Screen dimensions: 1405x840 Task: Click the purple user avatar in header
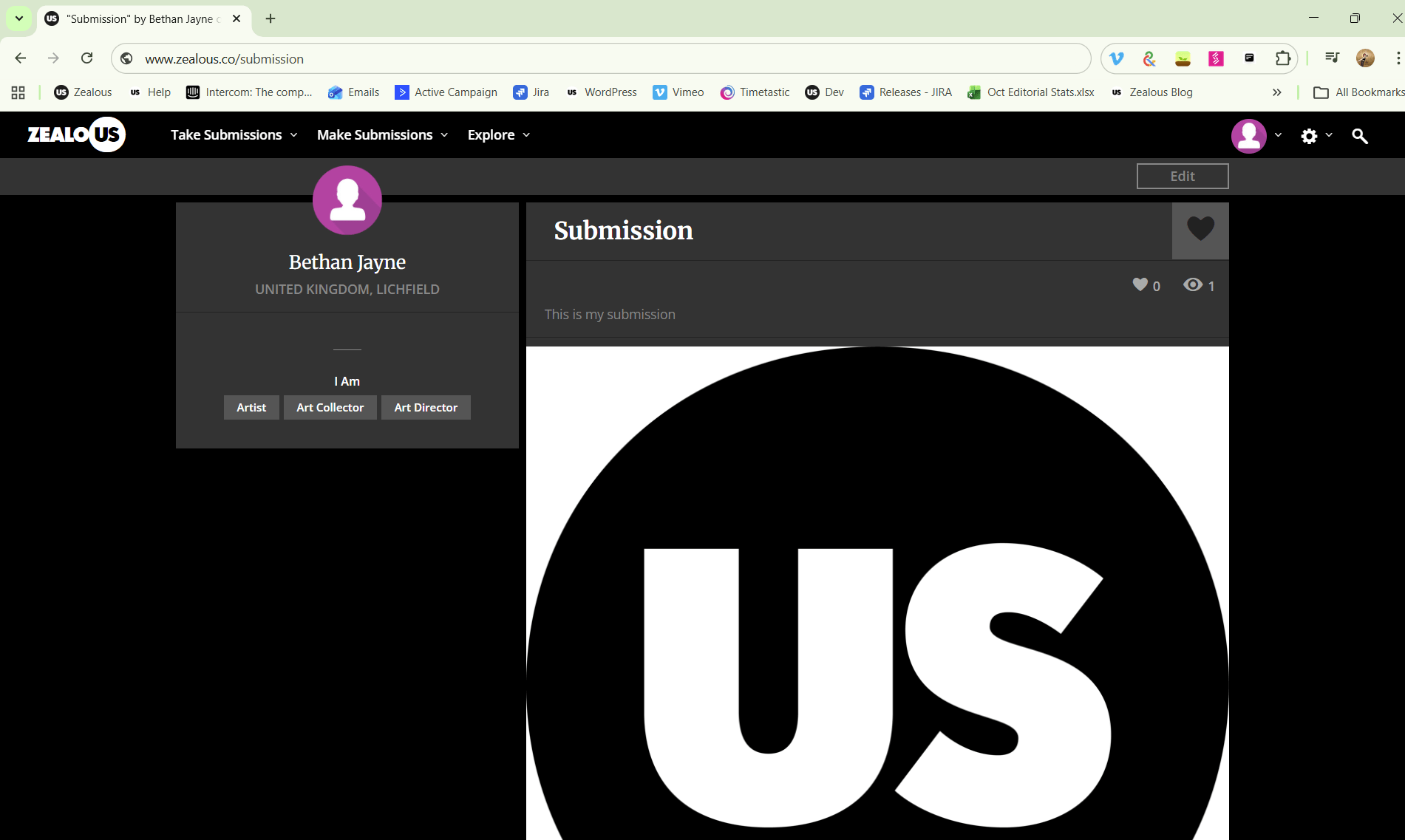pos(1248,136)
